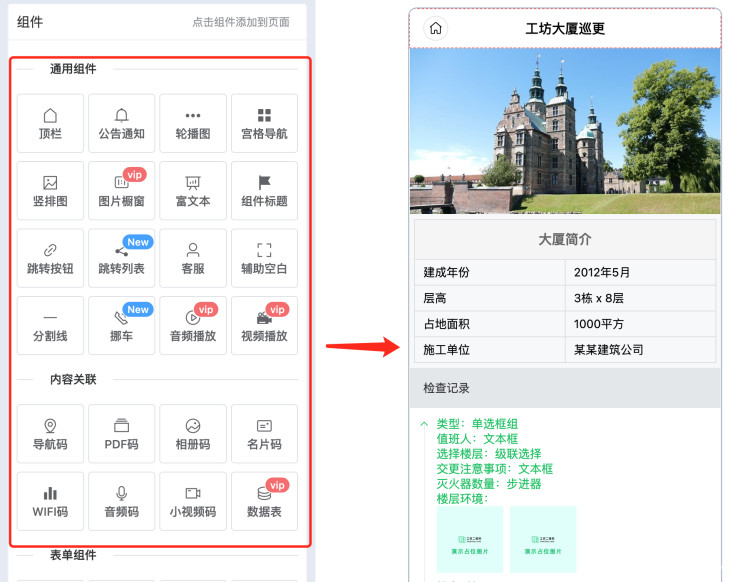Choose the 导航码 navigation code component
This screenshot has height=582, width=750.
point(50,433)
